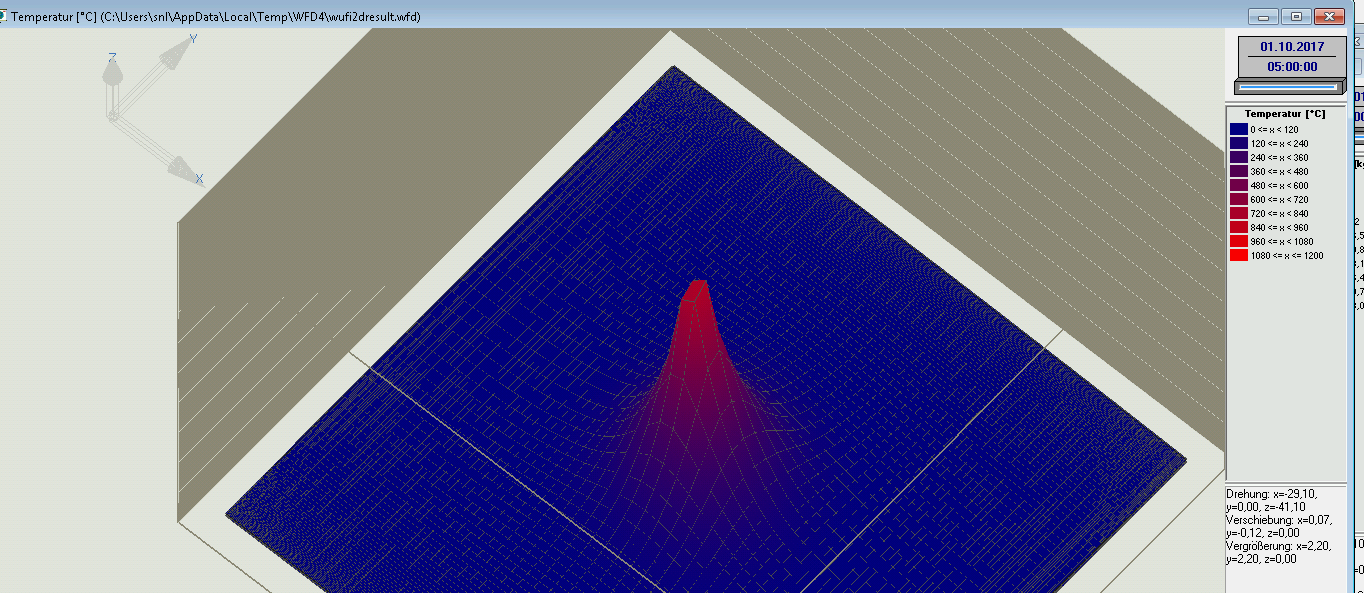Select the 0 <= x < 120 dark blue swatch
This screenshot has height=593, width=1364.
[x=1238, y=130]
